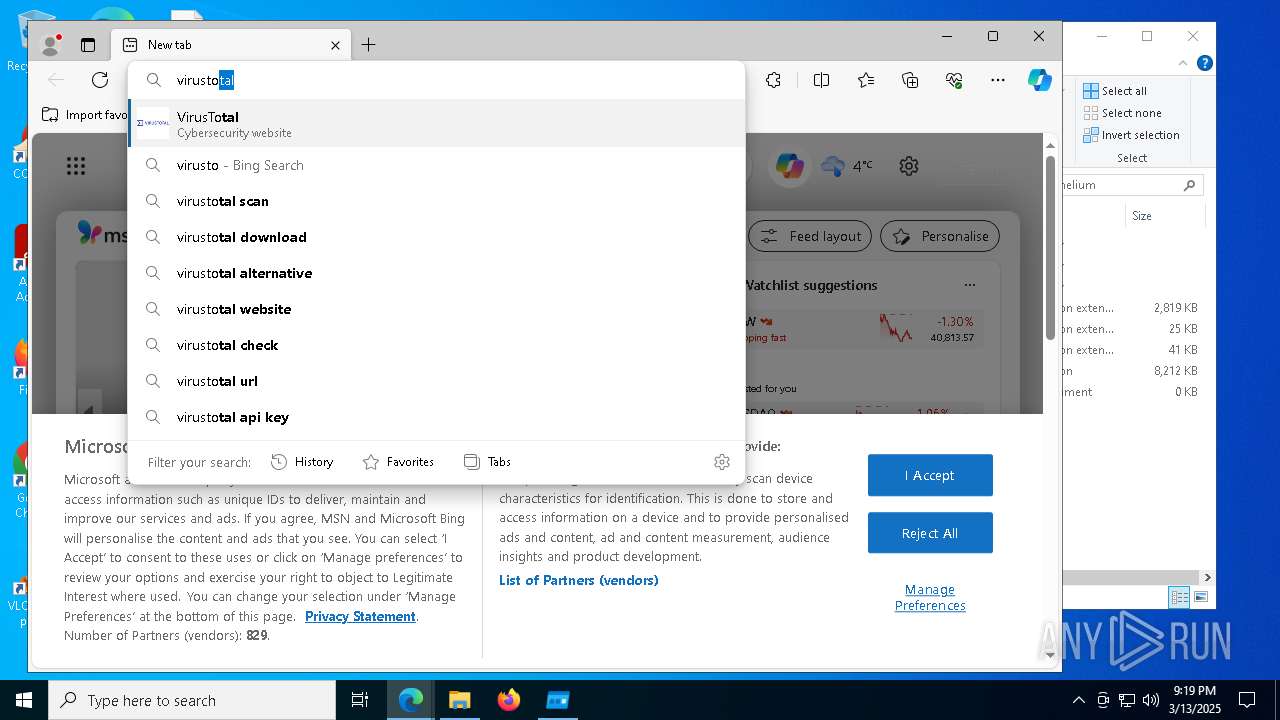Image resolution: width=1280 pixels, height=720 pixels.
Task: Pick the 'virustotal url' suggestion
Action: pos(437,381)
